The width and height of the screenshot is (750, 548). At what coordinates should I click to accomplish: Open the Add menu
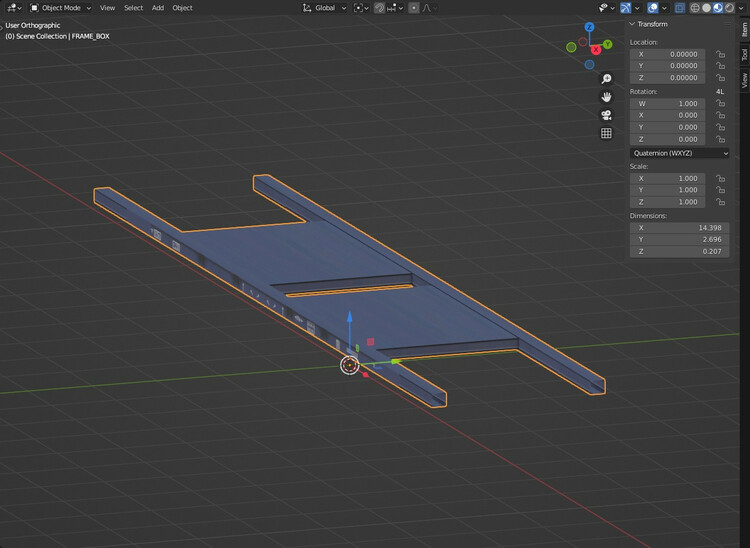pyautogui.click(x=158, y=8)
